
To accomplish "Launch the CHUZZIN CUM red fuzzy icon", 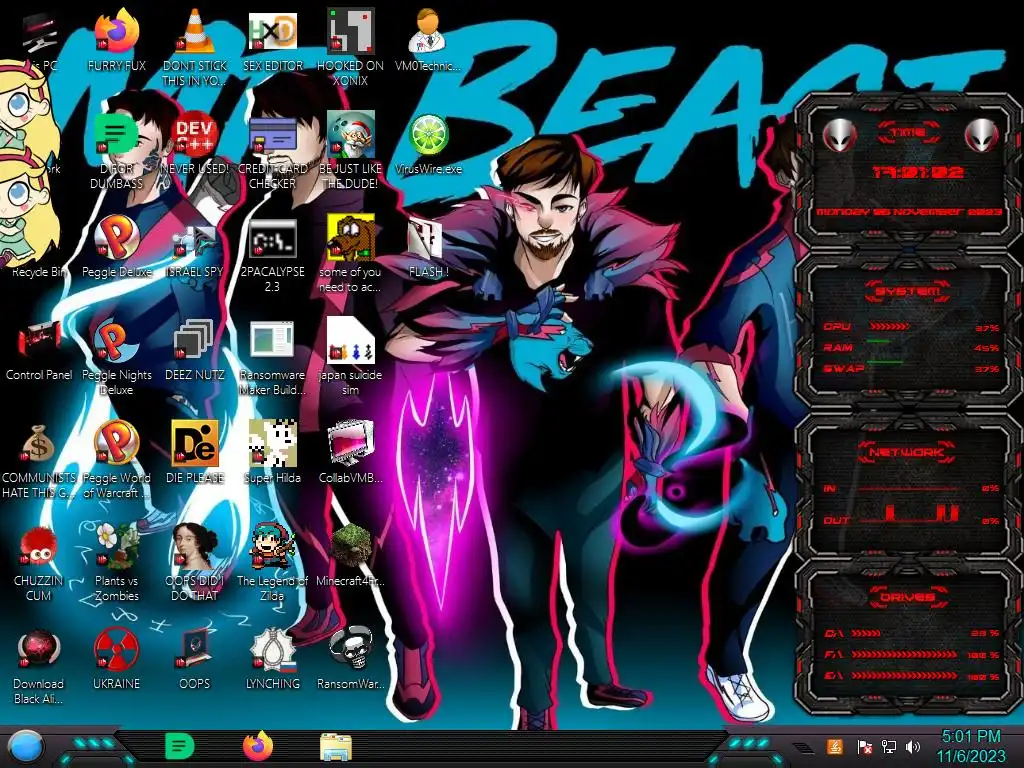I will click(39, 547).
